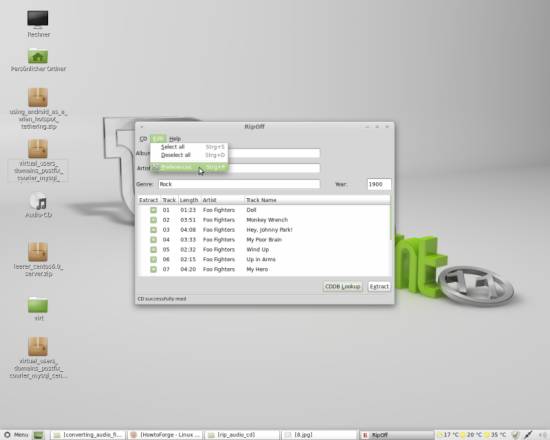Select track name Hey, Johnny Park!
Screen dimensions: 550x440
click(269, 229)
